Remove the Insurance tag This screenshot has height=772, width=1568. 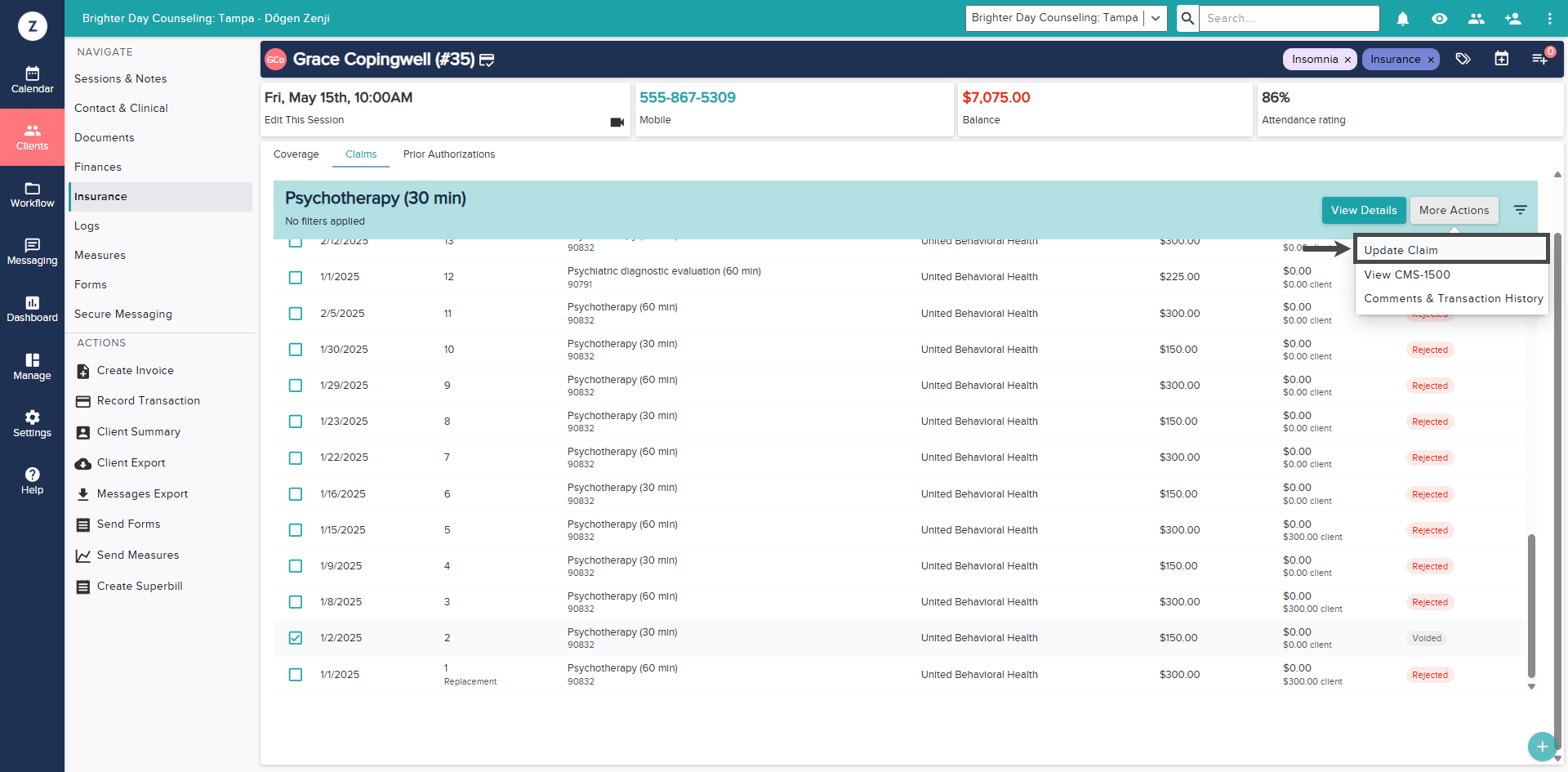[1431, 60]
